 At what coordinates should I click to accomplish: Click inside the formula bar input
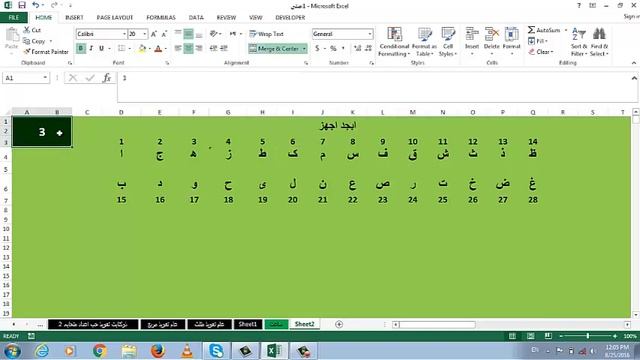(x=376, y=87)
